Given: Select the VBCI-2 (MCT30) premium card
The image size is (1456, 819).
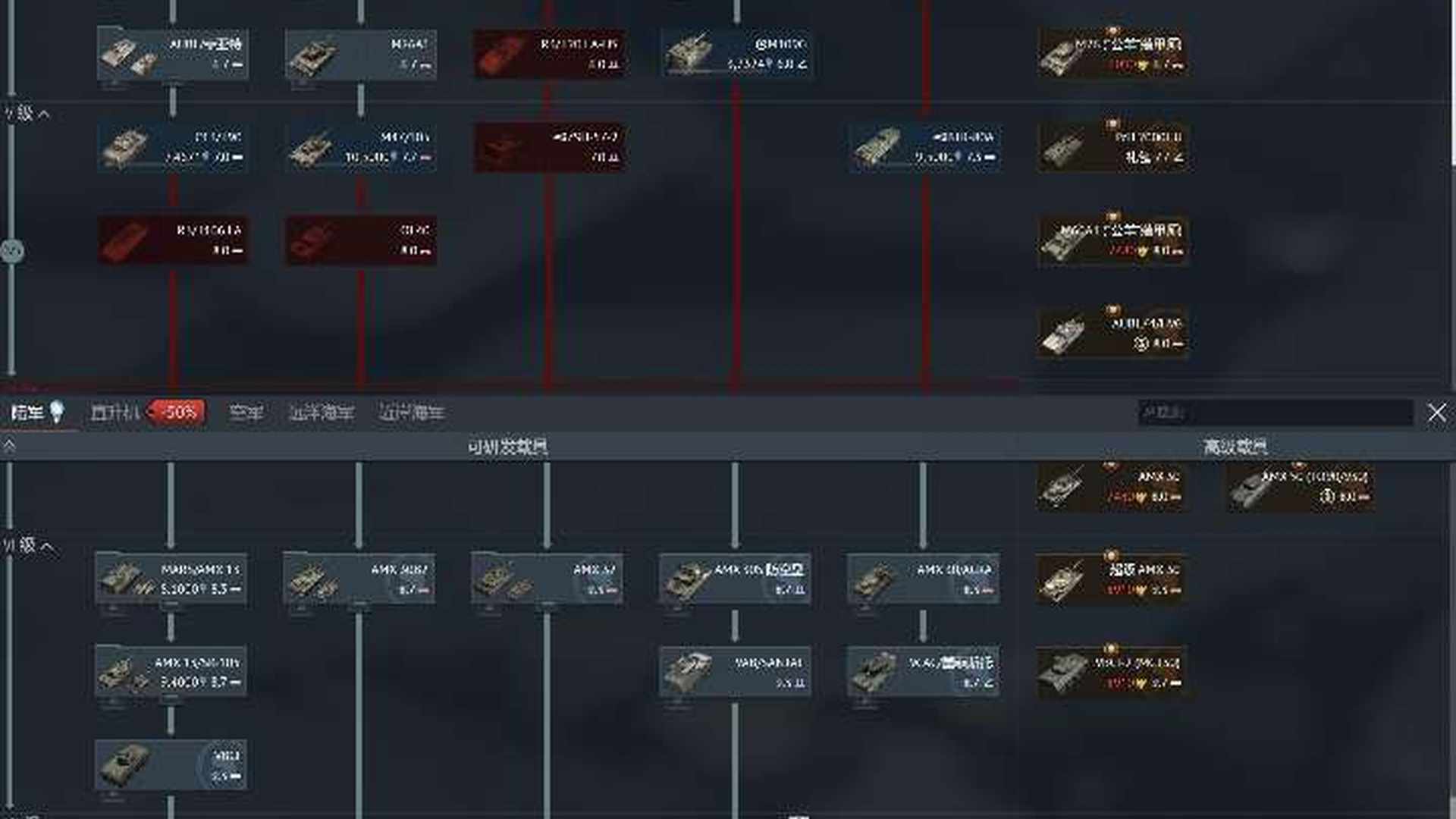Looking at the screenshot, I should pyautogui.click(x=1112, y=672).
